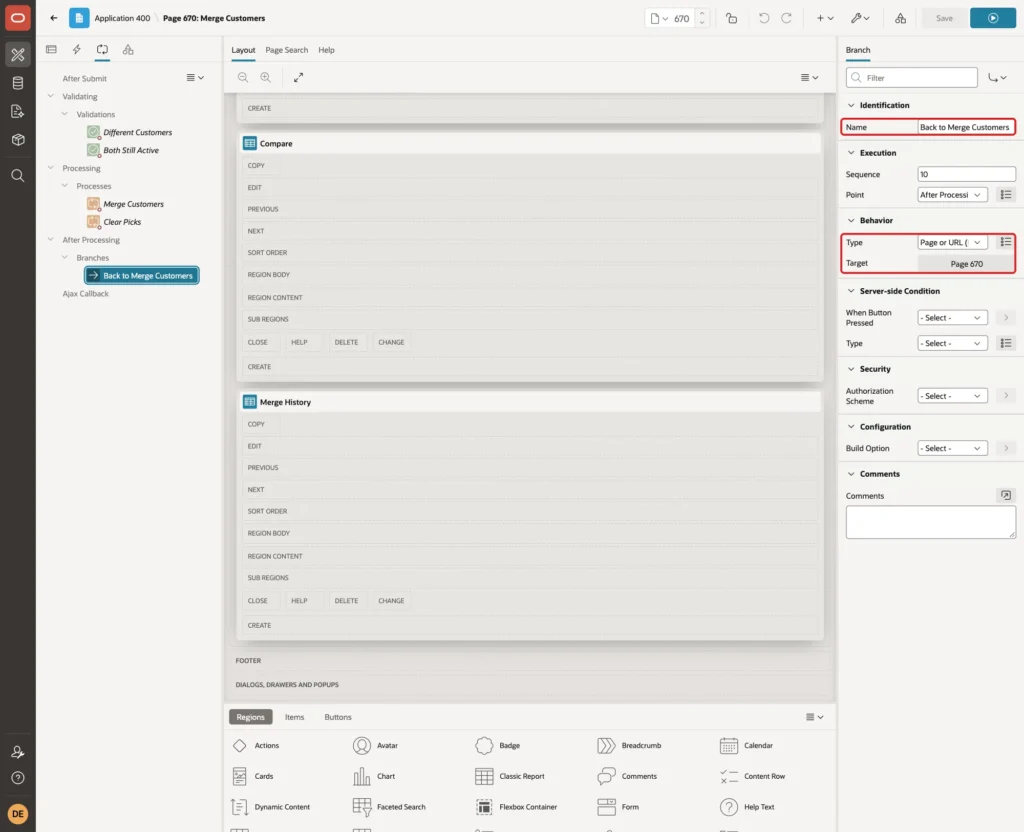
Task: Expand the layout pane to full size
Action: coord(298,77)
